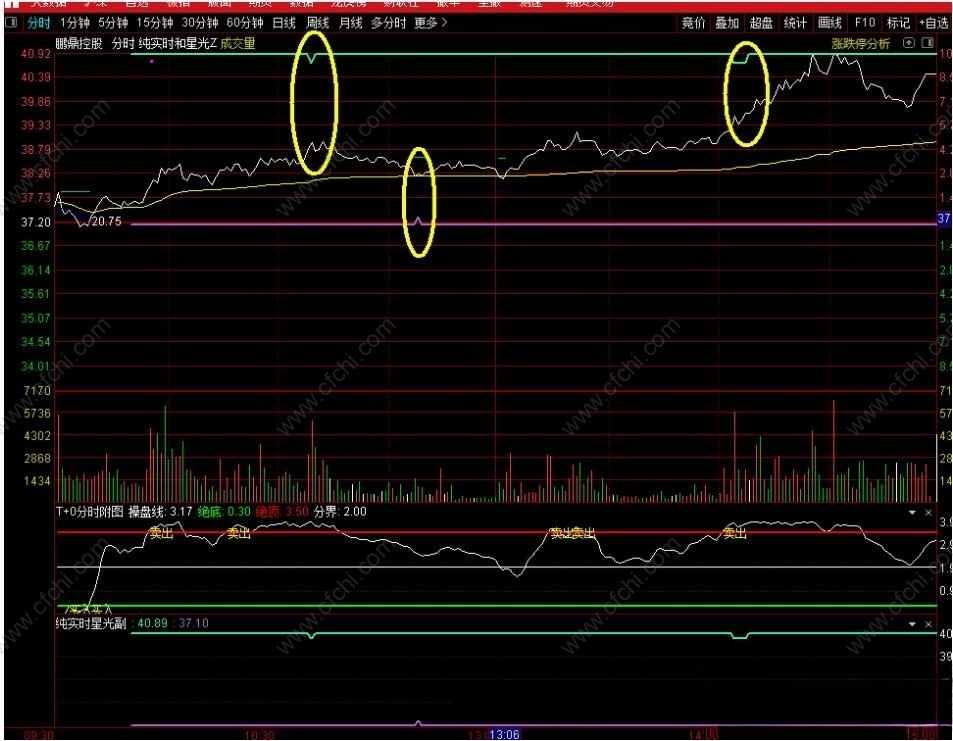Viewport: 953px width, 741px height.
Task: Click the 标记 mark button
Action: pyautogui.click(x=898, y=23)
